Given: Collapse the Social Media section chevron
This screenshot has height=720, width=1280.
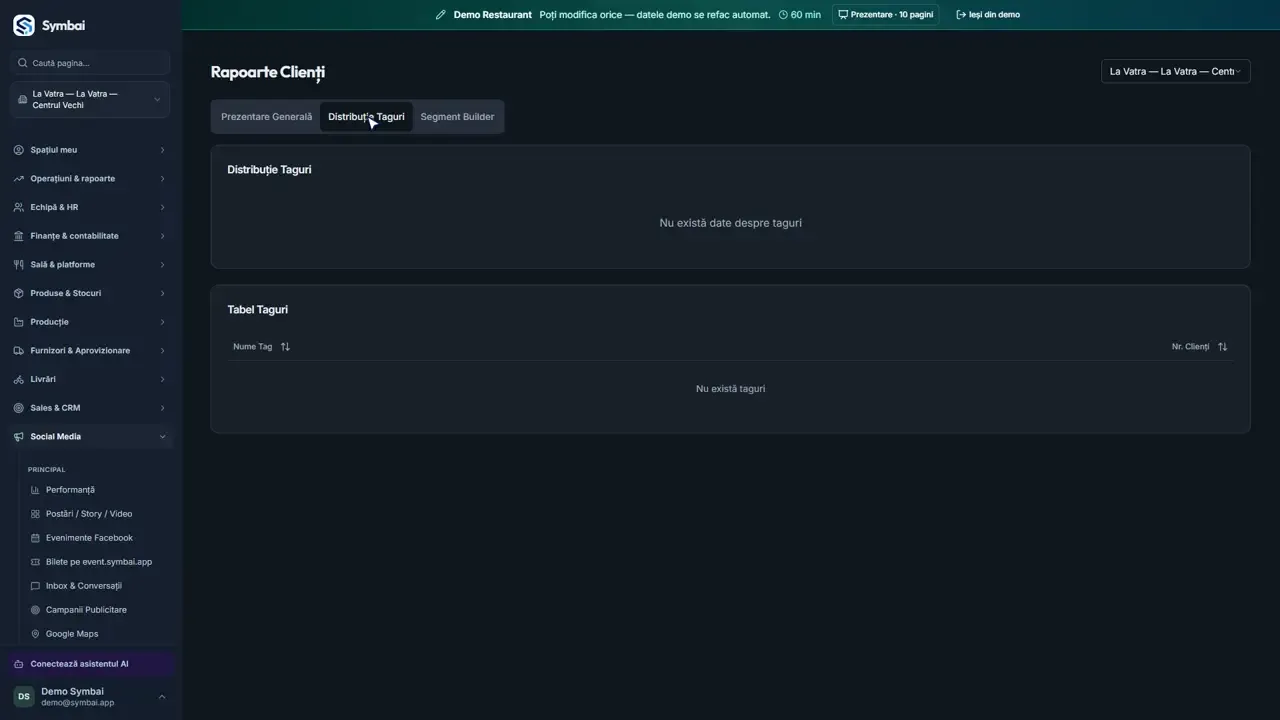Looking at the screenshot, I should click(162, 437).
